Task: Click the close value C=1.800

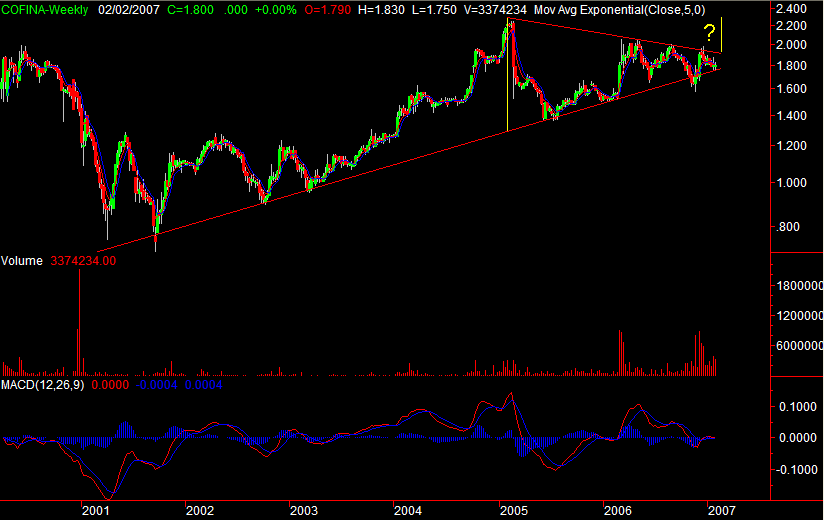Action: coord(190,9)
